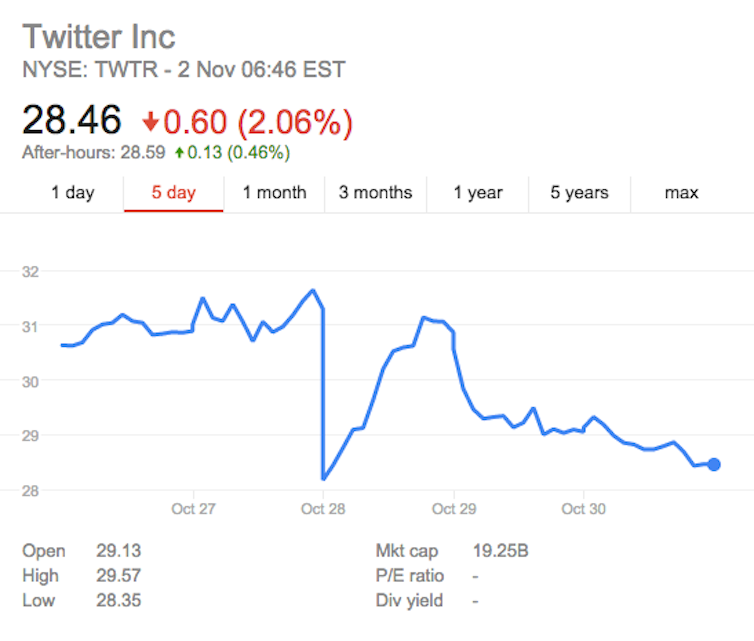Select the 5 day chart tab

(173, 193)
